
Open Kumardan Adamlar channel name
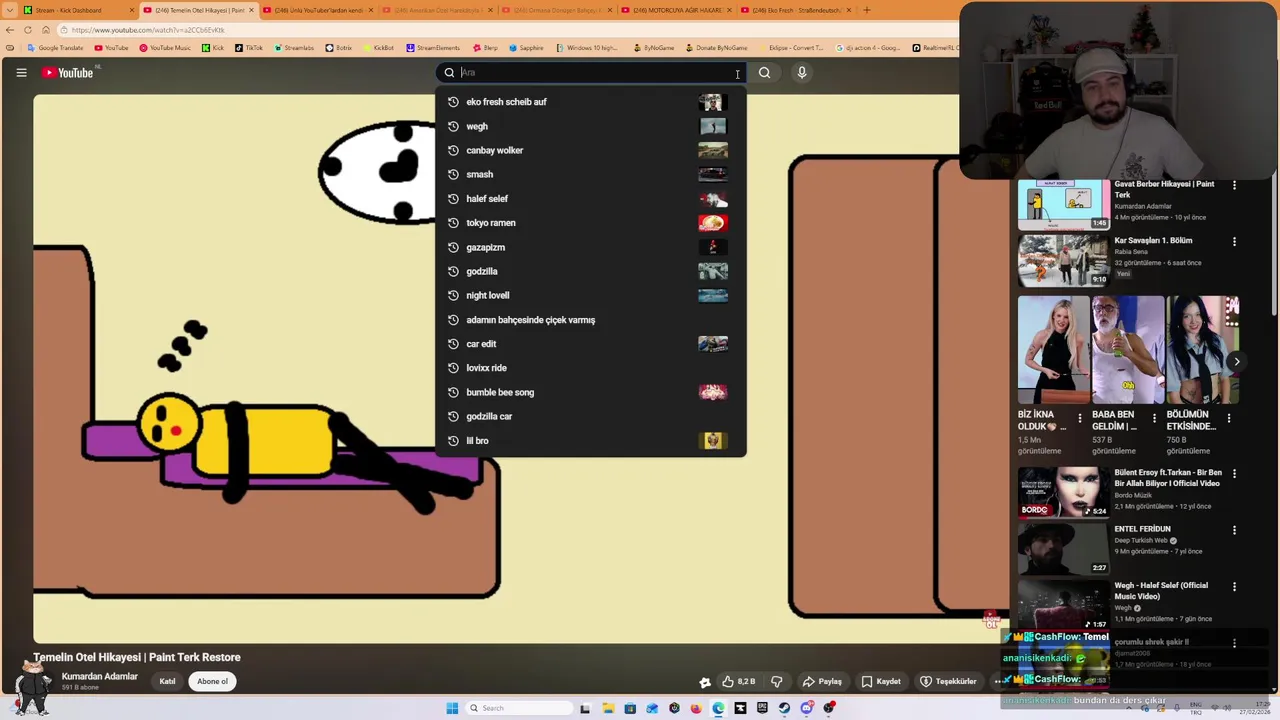point(100,676)
